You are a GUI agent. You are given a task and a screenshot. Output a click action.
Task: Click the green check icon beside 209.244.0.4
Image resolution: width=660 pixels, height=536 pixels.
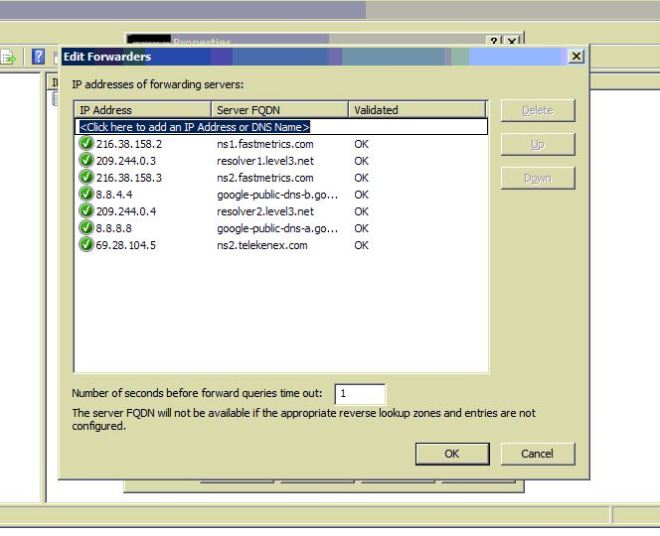86,211
